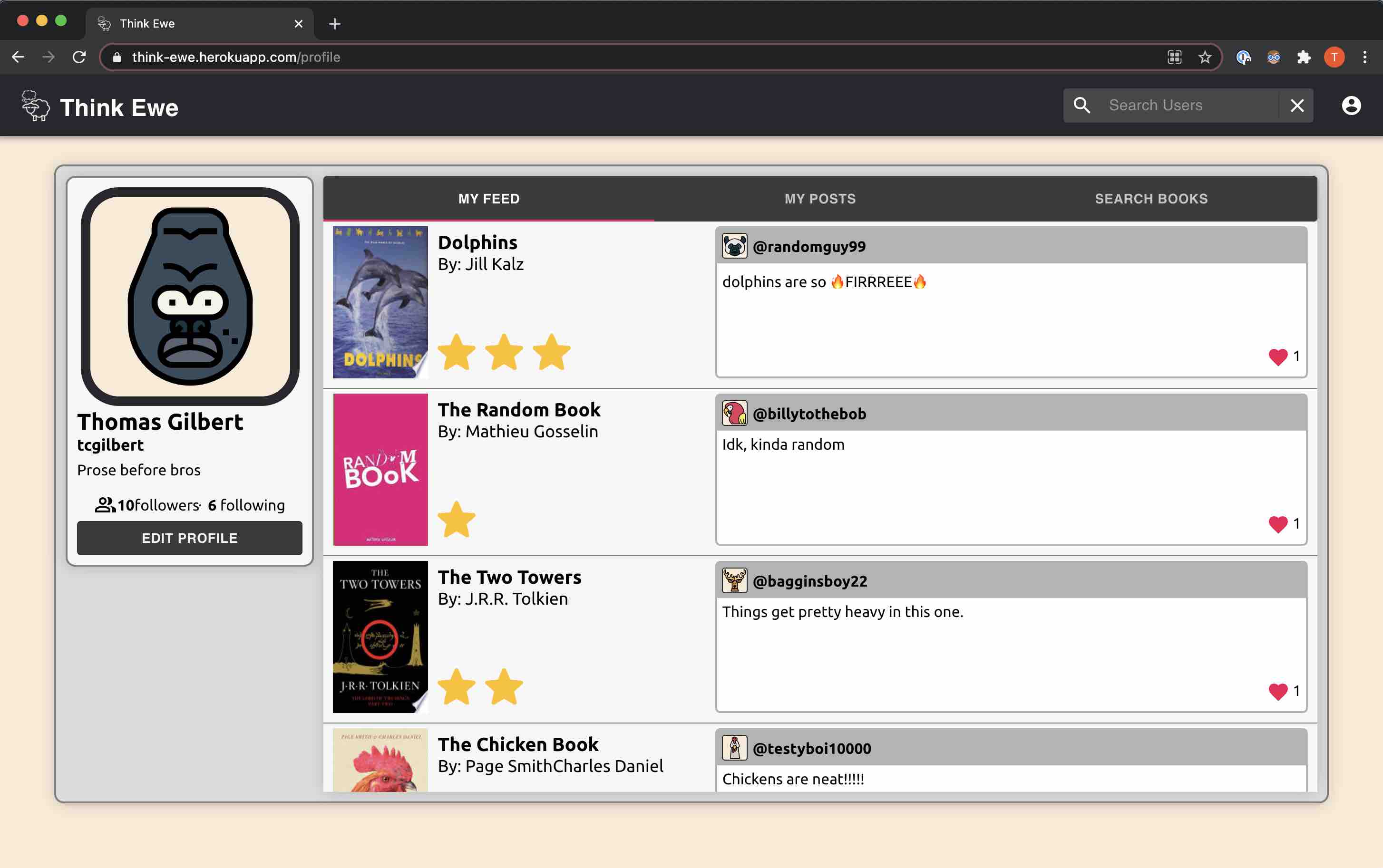This screenshot has width=1383, height=868.
Task: Click the Think Ewe sheep logo
Action: coord(36,106)
